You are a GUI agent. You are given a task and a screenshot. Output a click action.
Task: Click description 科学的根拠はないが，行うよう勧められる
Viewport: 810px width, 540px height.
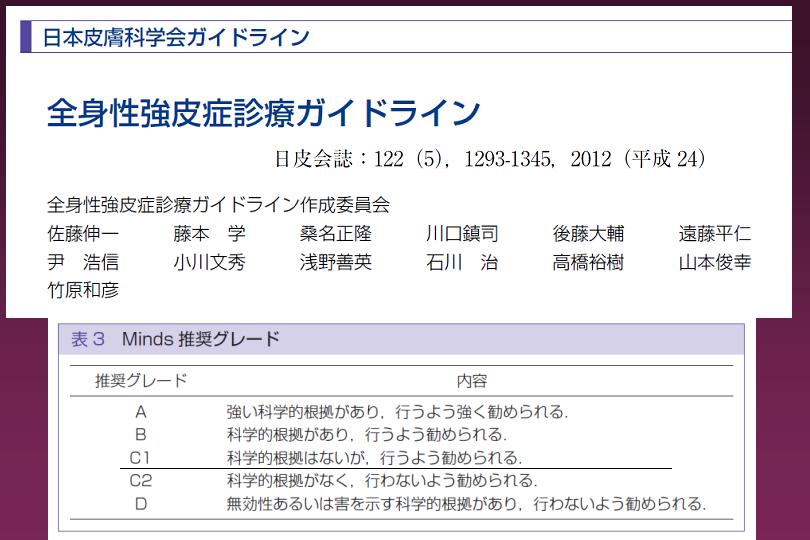tap(375, 458)
